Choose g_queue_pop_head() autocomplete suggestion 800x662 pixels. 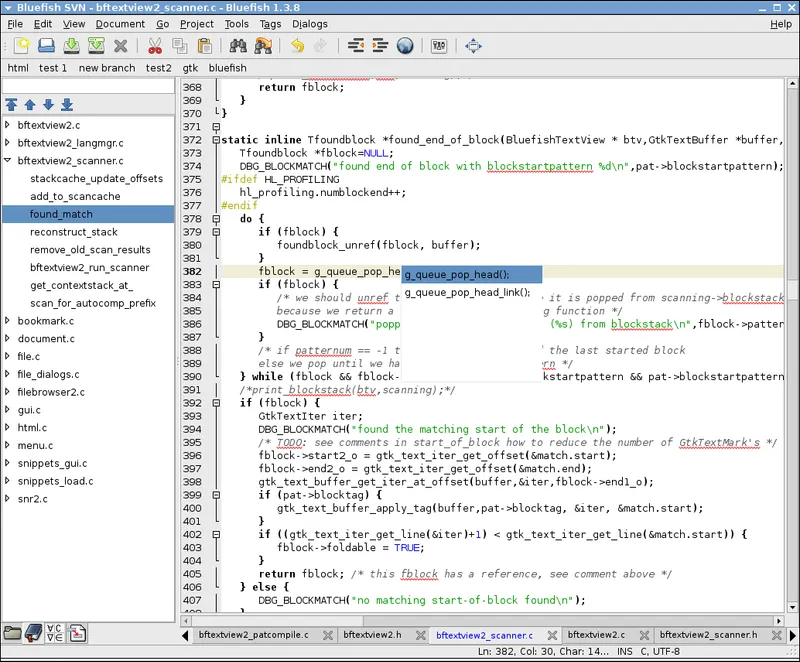click(x=472, y=274)
